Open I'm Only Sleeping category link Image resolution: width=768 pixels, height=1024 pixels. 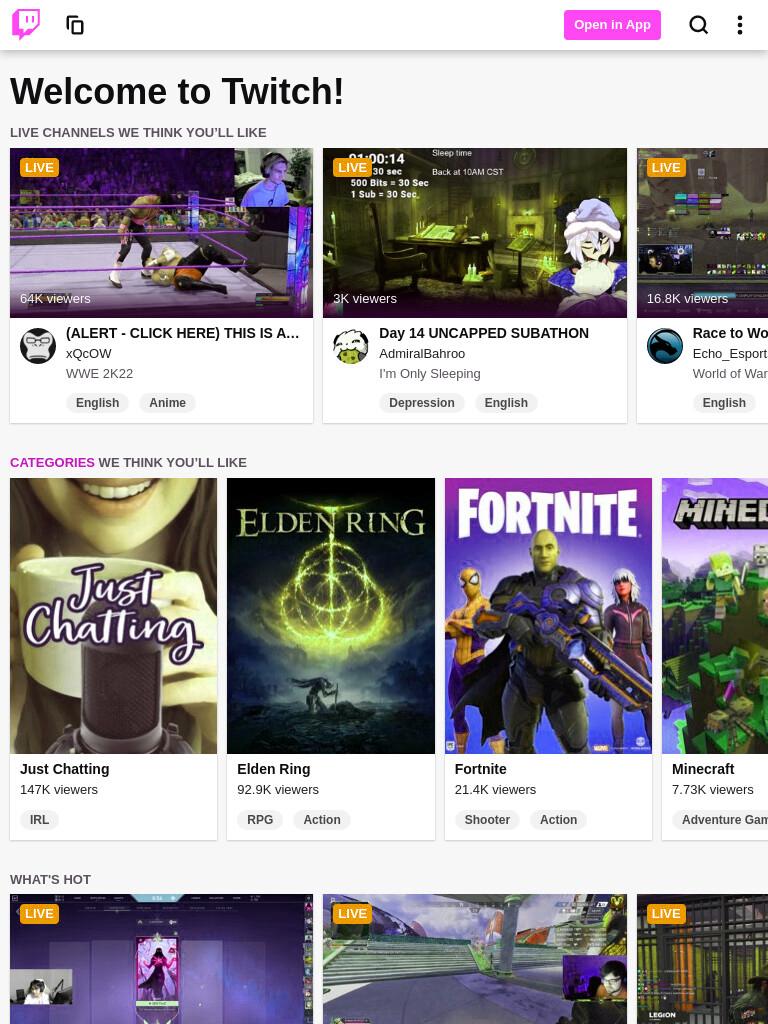[x=430, y=374]
